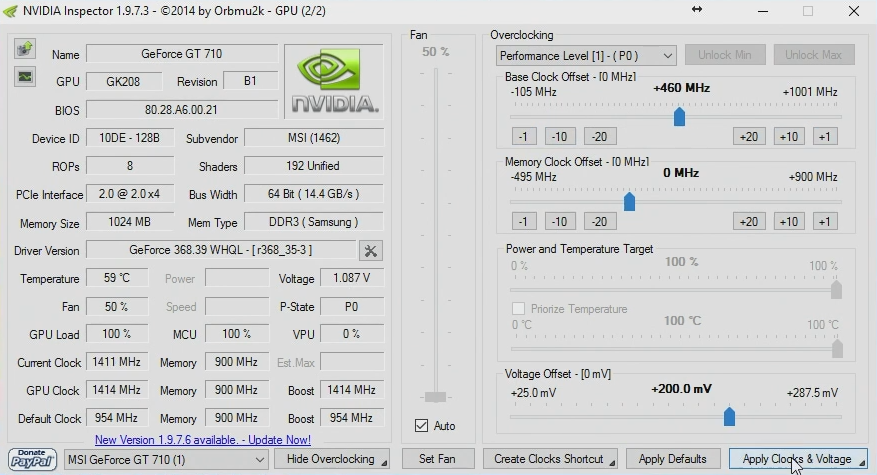Screen dimensions: 877x475
Task: Expand the Create Clocks Shortcut menu arrow
Action: [612, 463]
